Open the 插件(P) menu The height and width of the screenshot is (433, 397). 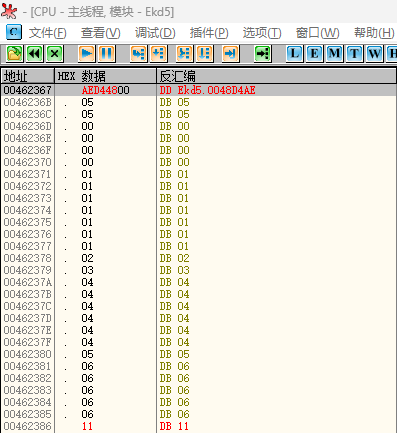click(x=209, y=33)
